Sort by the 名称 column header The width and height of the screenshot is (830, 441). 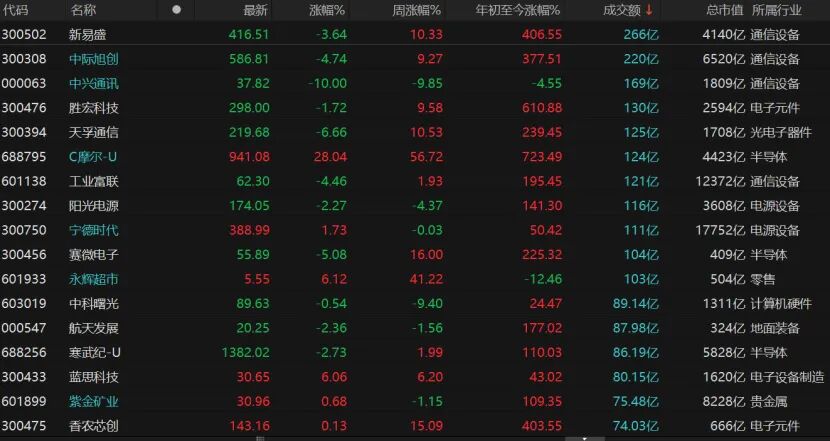pos(83,10)
